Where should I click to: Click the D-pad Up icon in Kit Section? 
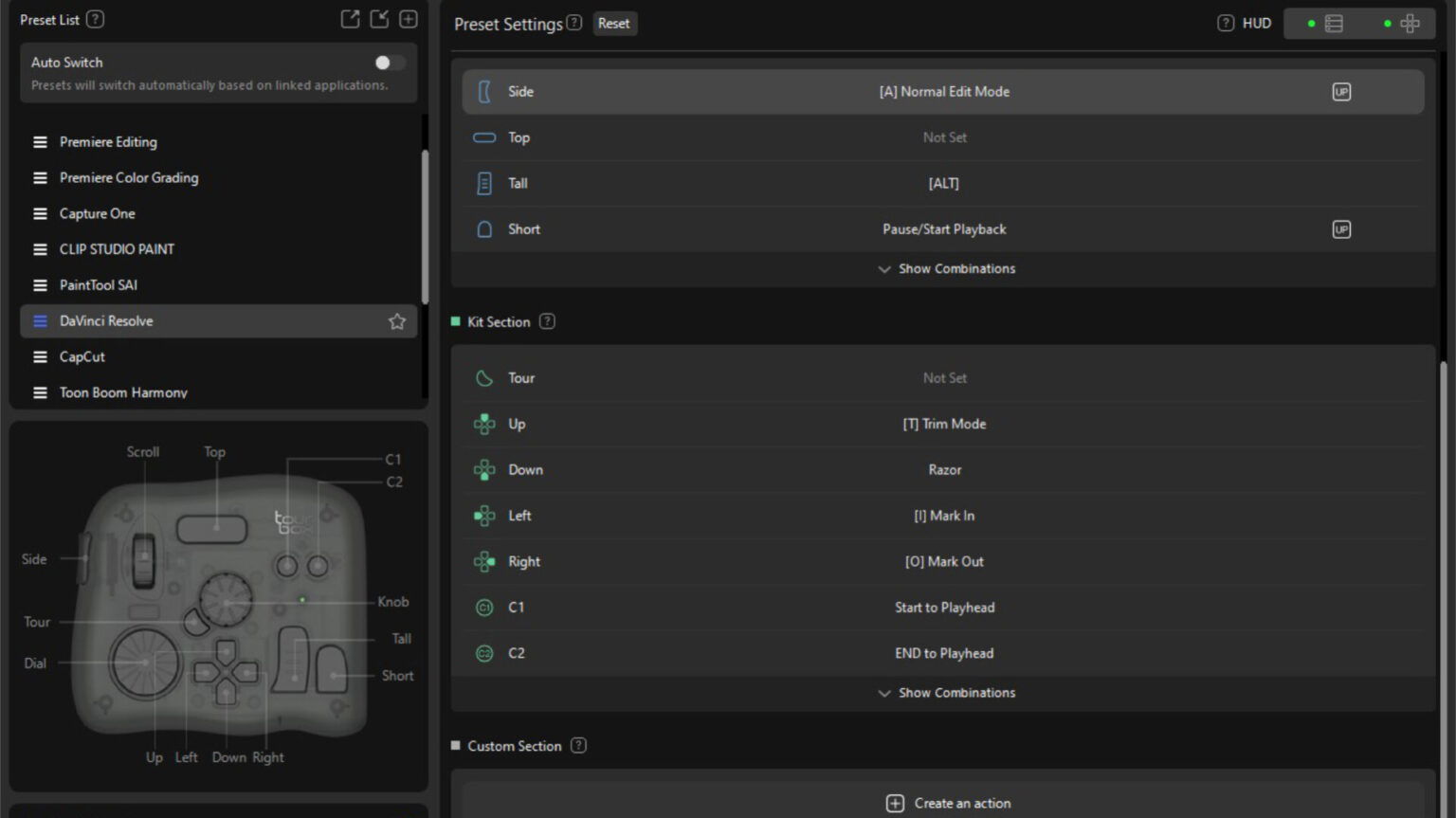[x=484, y=424]
